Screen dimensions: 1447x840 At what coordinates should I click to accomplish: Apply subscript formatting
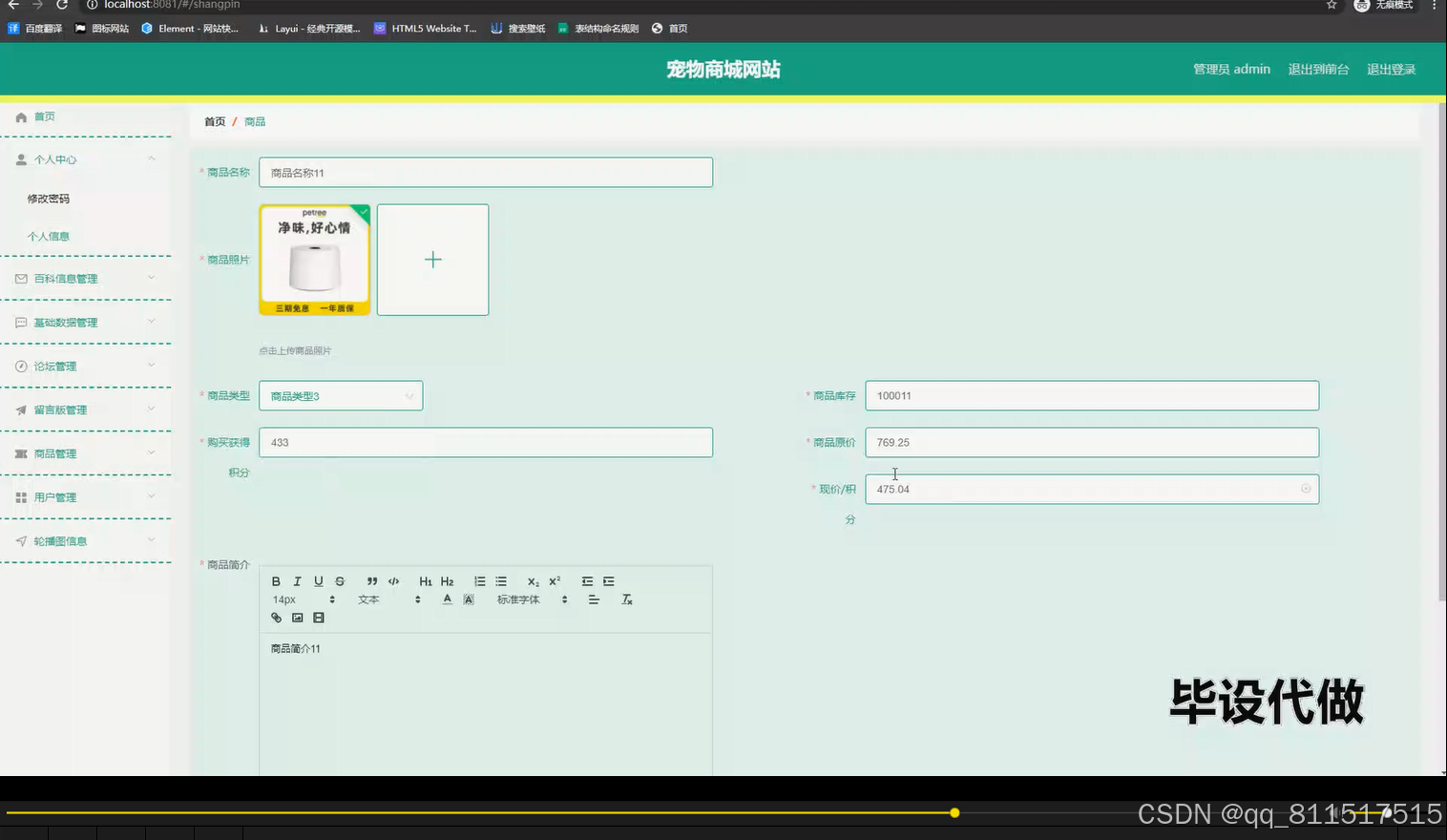coord(534,581)
